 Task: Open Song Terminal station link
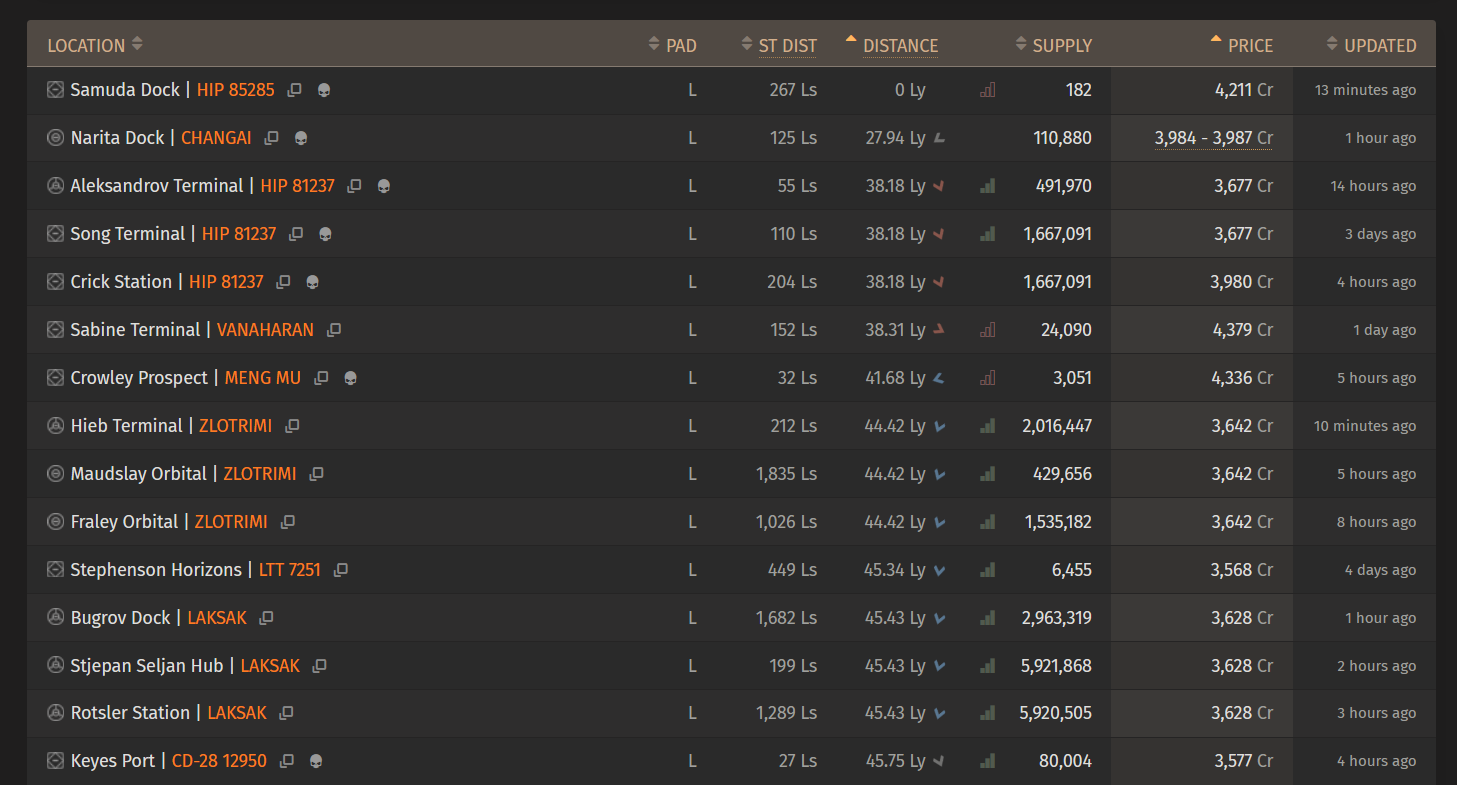coord(128,234)
